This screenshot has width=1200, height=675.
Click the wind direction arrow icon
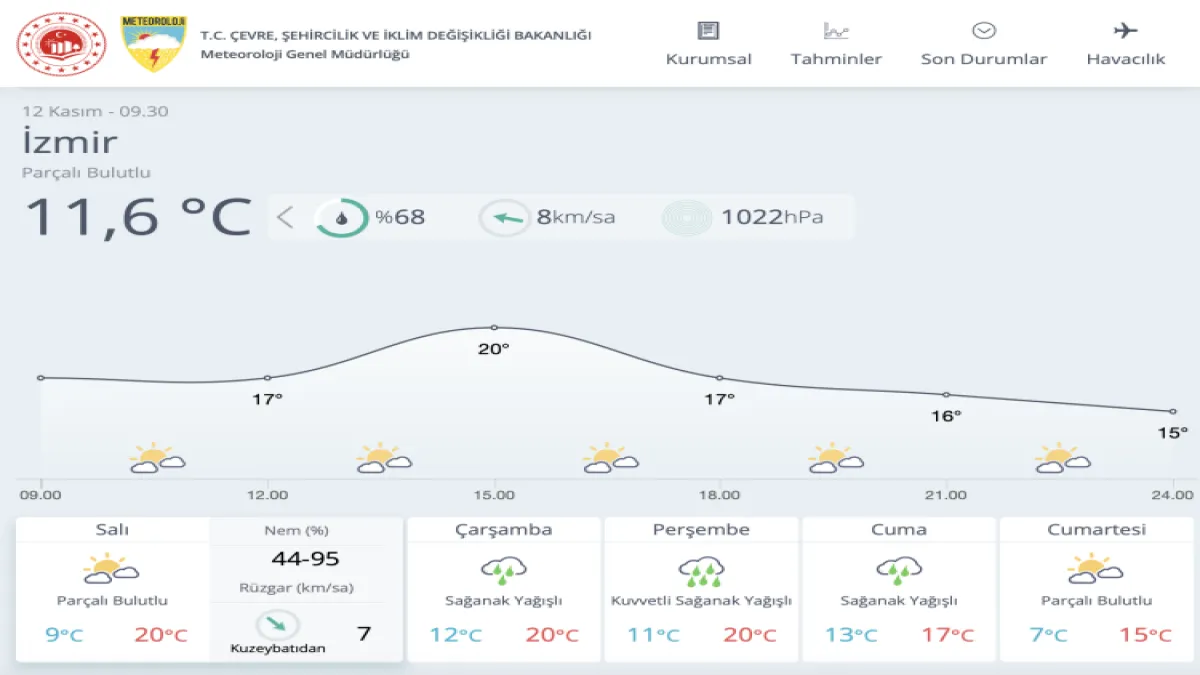504,217
